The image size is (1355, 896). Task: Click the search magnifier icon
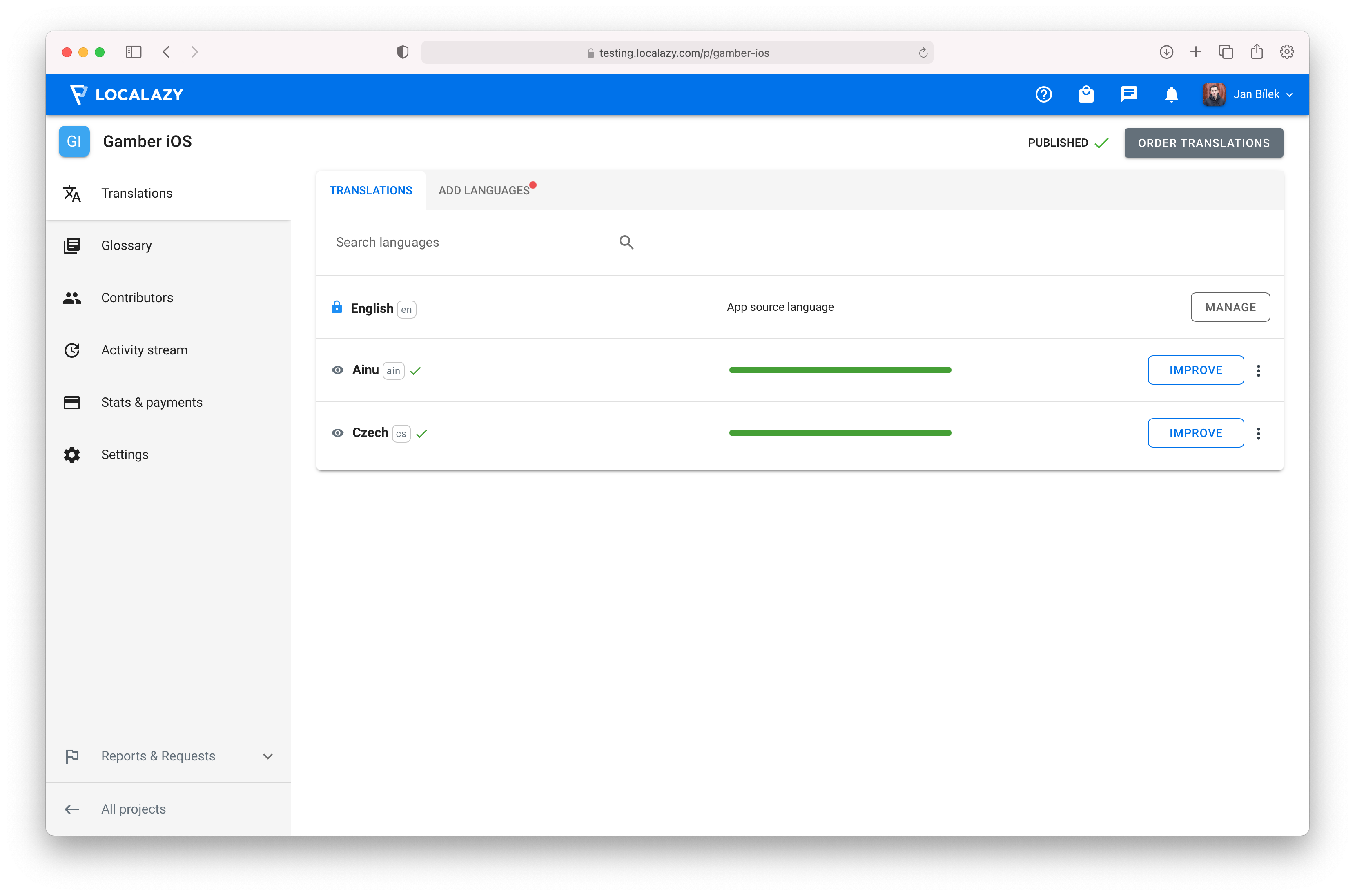626,242
